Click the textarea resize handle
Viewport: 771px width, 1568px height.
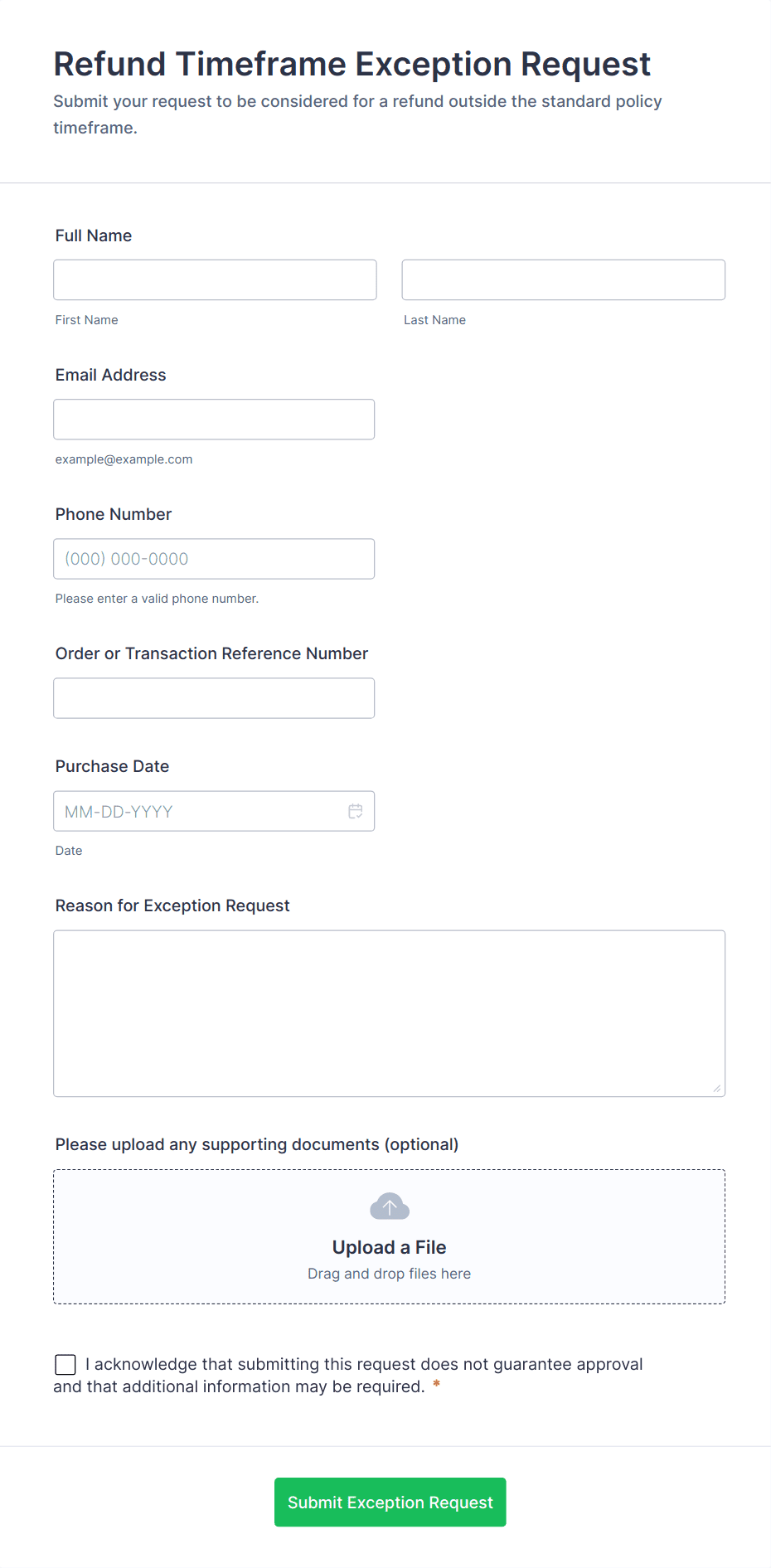point(717,1089)
